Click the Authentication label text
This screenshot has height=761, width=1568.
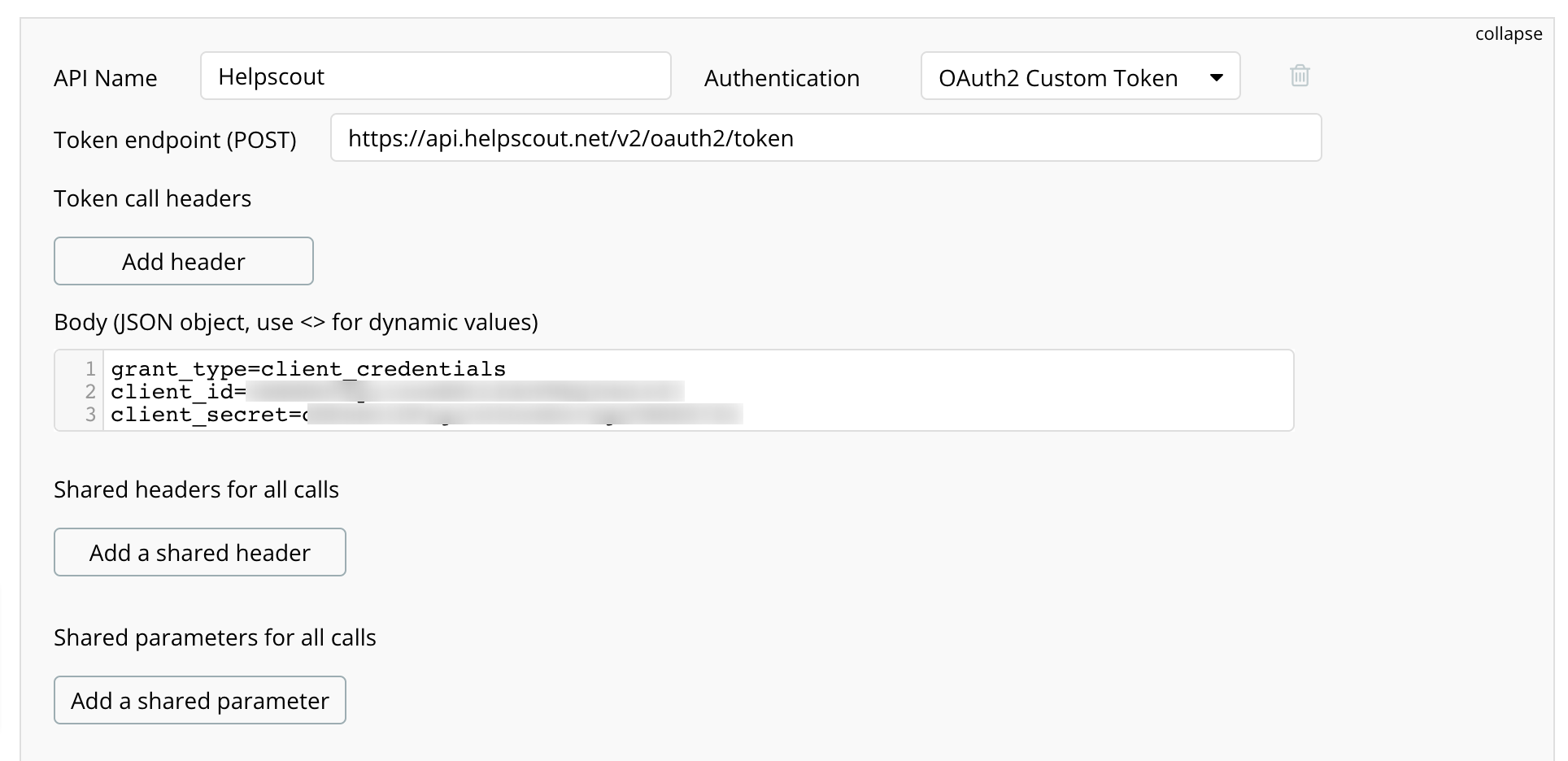pos(782,78)
